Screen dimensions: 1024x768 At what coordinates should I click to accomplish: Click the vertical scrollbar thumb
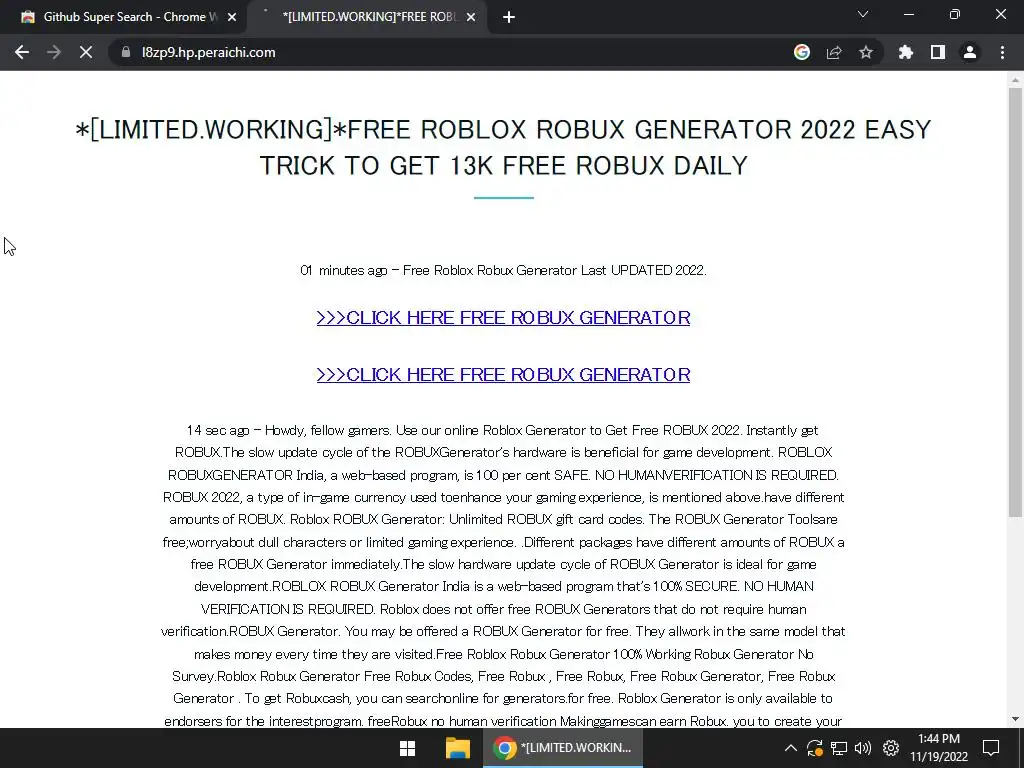click(x=1015, y=302)
